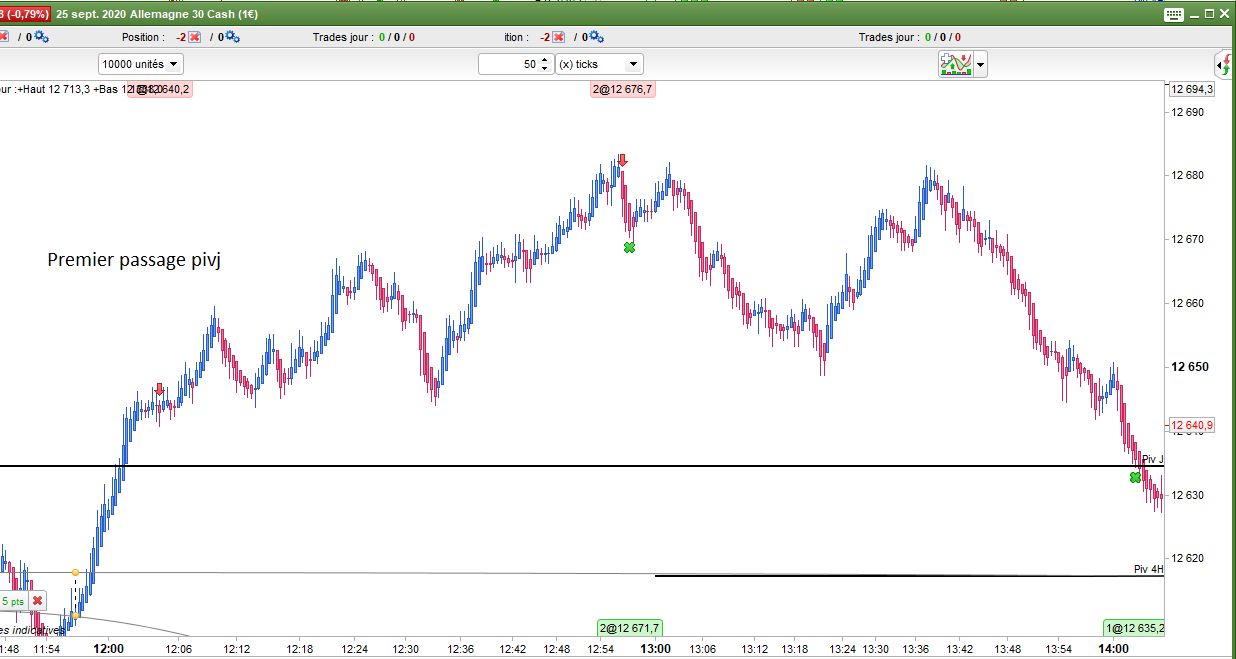Open the collapsed side panel with red-green arrows
This screenshot has height=659, width=1236.
(1225, 66)
